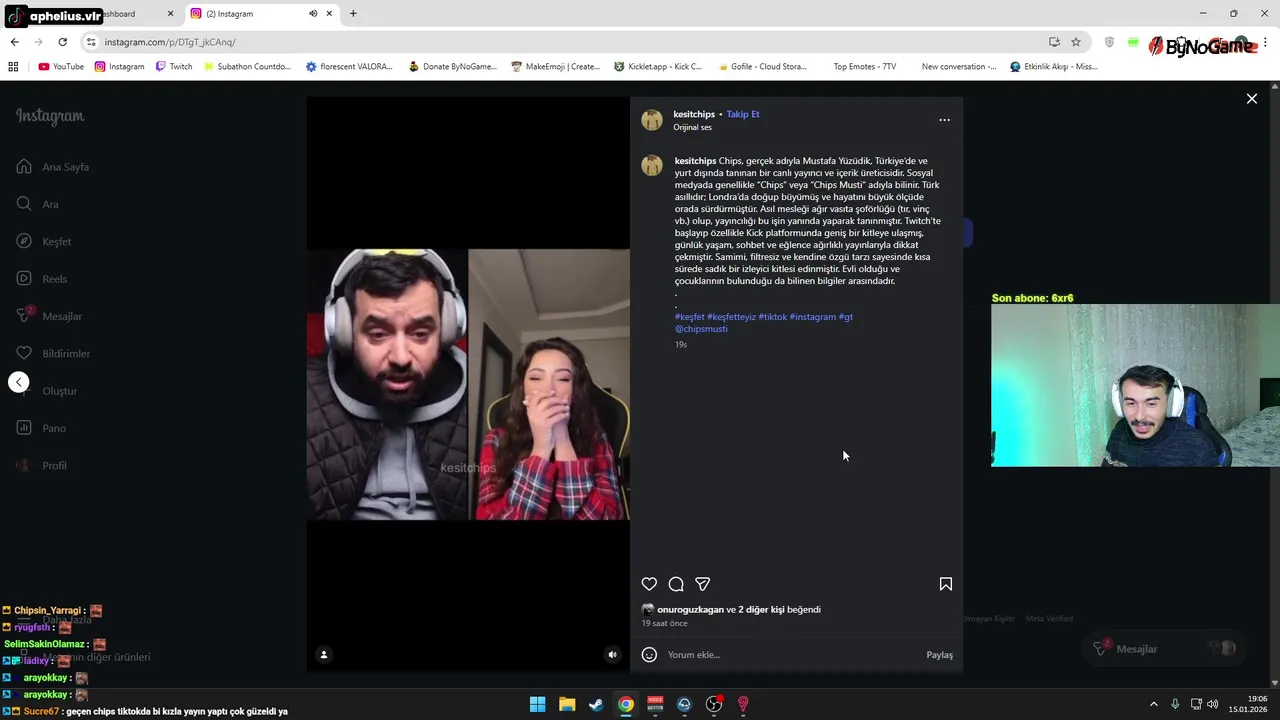The width and height of the screenshot is (1280, 720).
Task: Mute the tab's audio via its speaker icon
Action: click(313, 14)
